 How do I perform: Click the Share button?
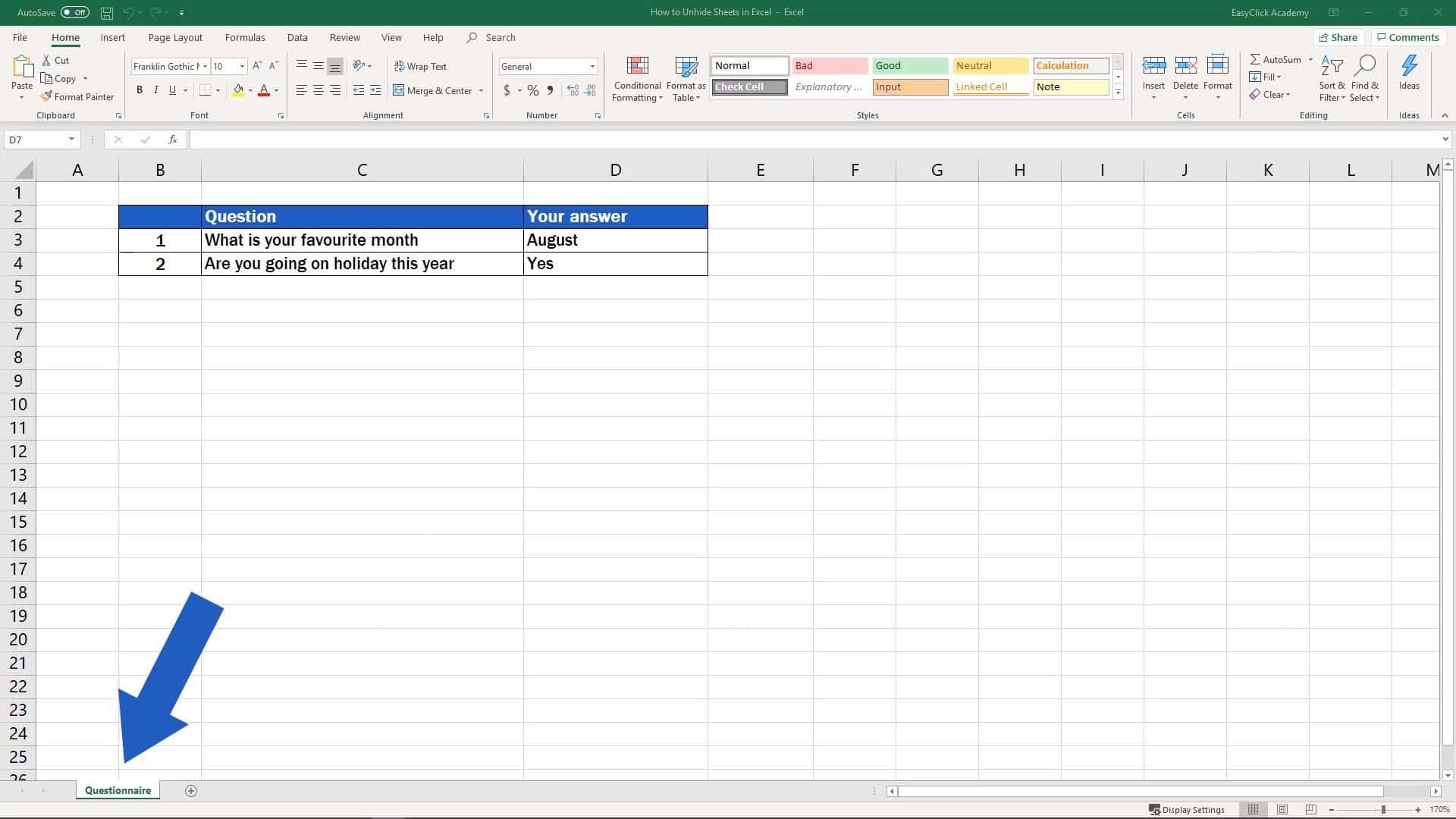coord(1338,37)
